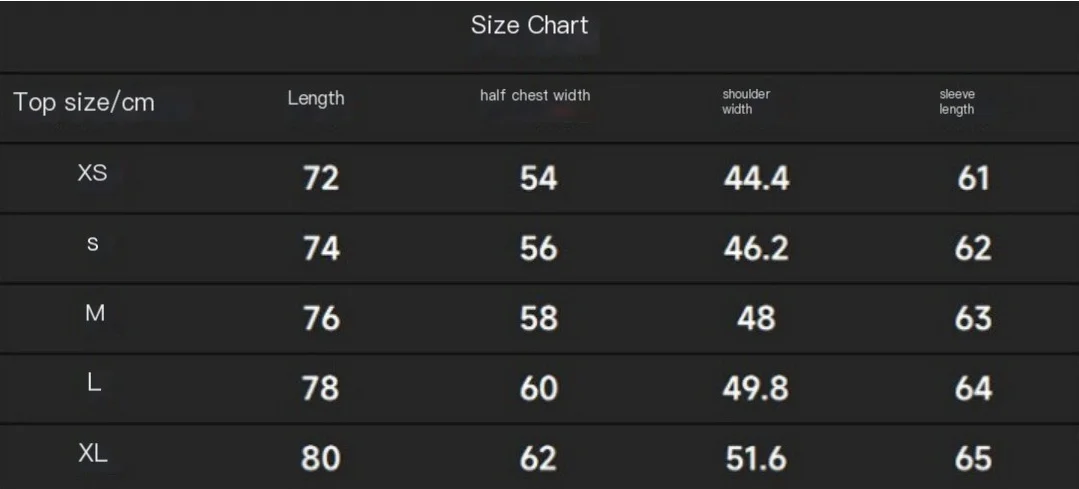The image size is (1079, 489).
Task: Click shoulder width value 44.4
Action: (x=756, y=179)
